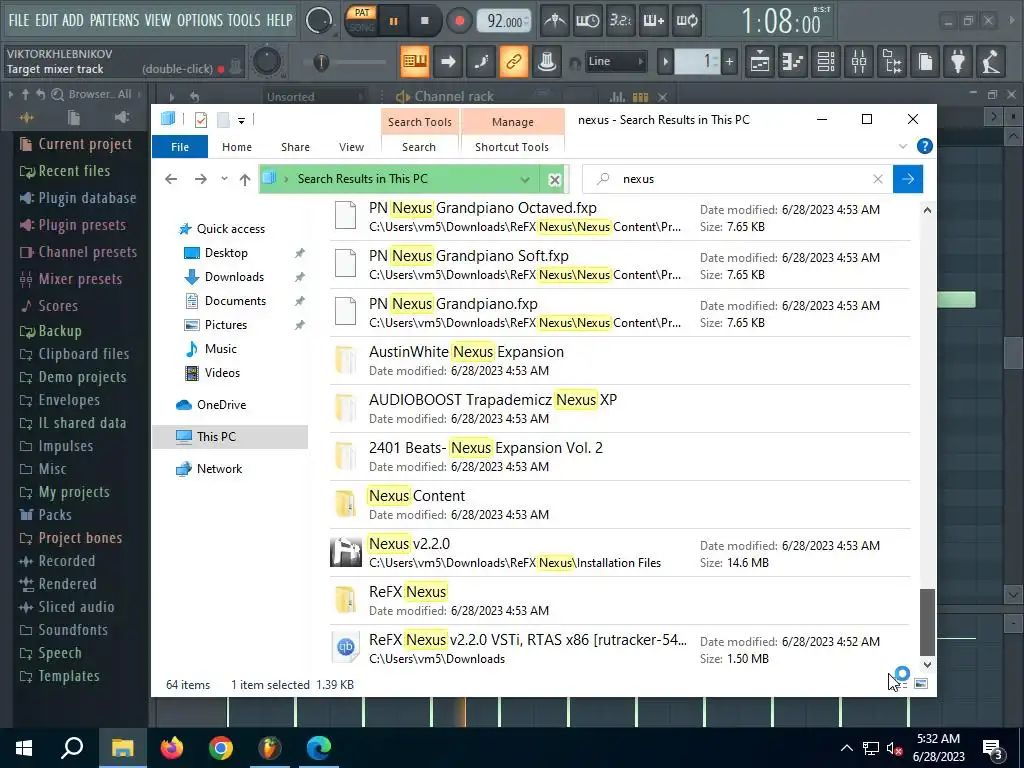
Task: Pause playback in FL Studio transport
Action: click(393, 21)
